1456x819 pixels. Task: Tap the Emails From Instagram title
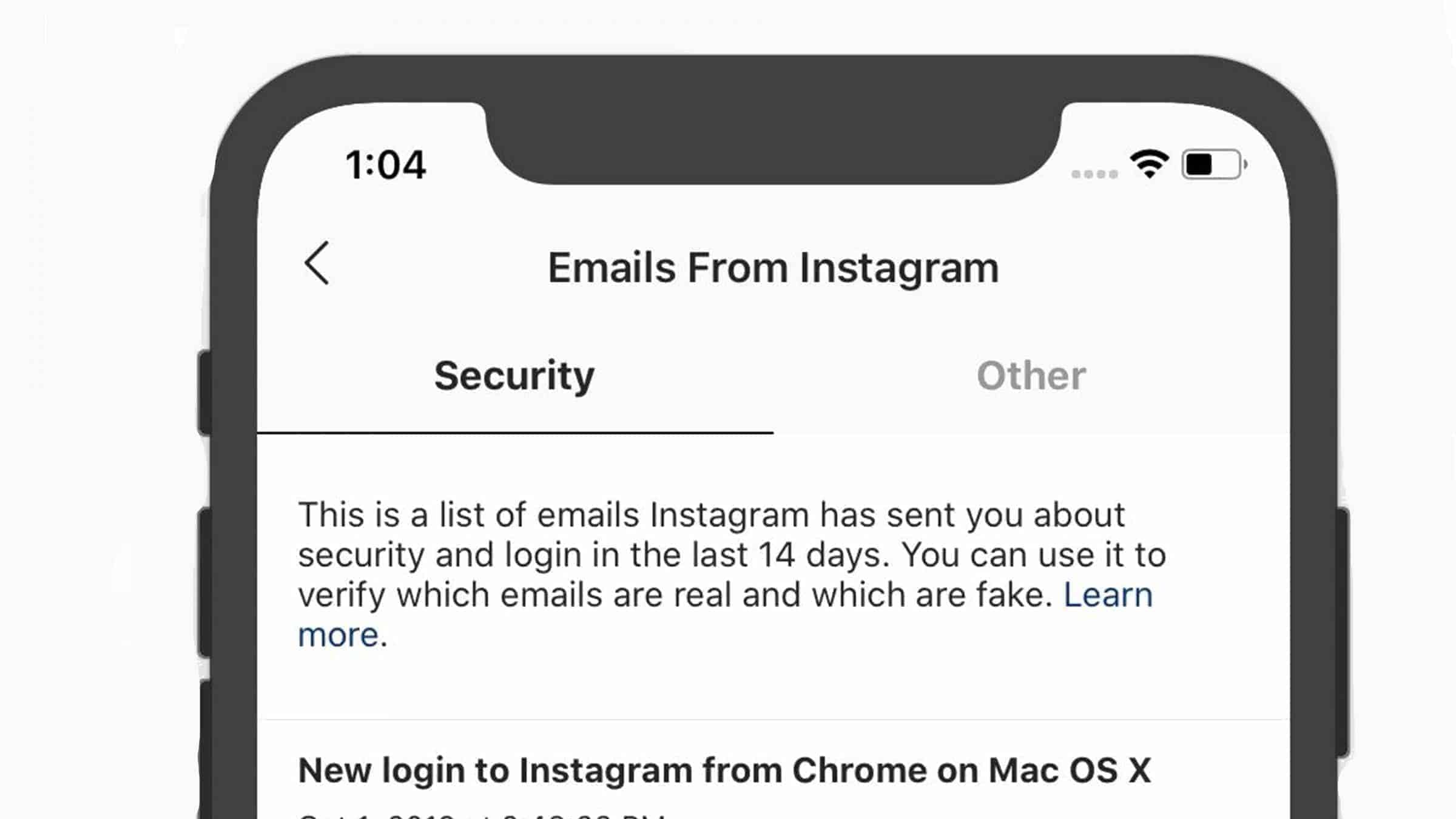point(773,268)
